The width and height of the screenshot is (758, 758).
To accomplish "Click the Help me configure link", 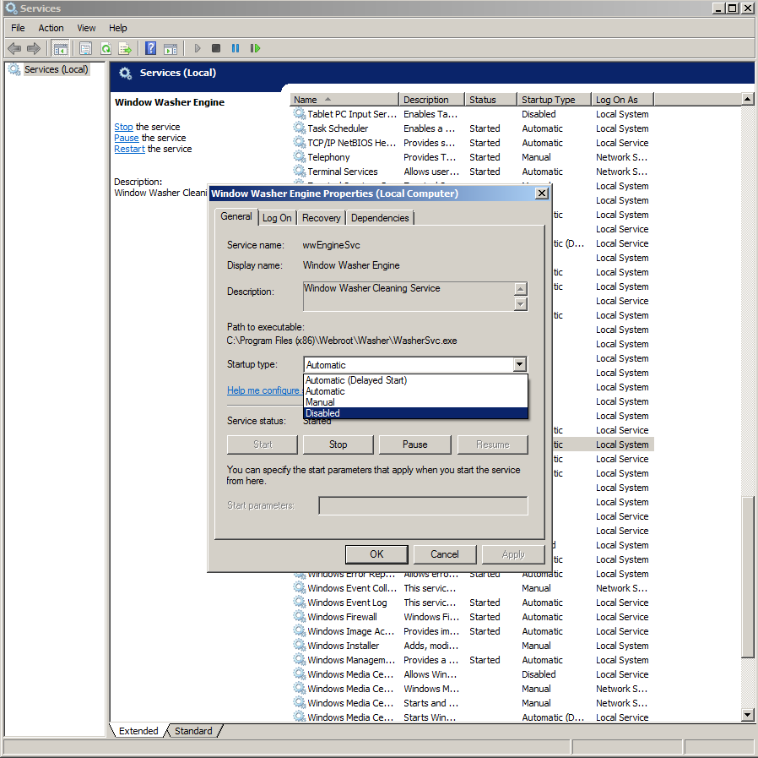I will (264, 390).
